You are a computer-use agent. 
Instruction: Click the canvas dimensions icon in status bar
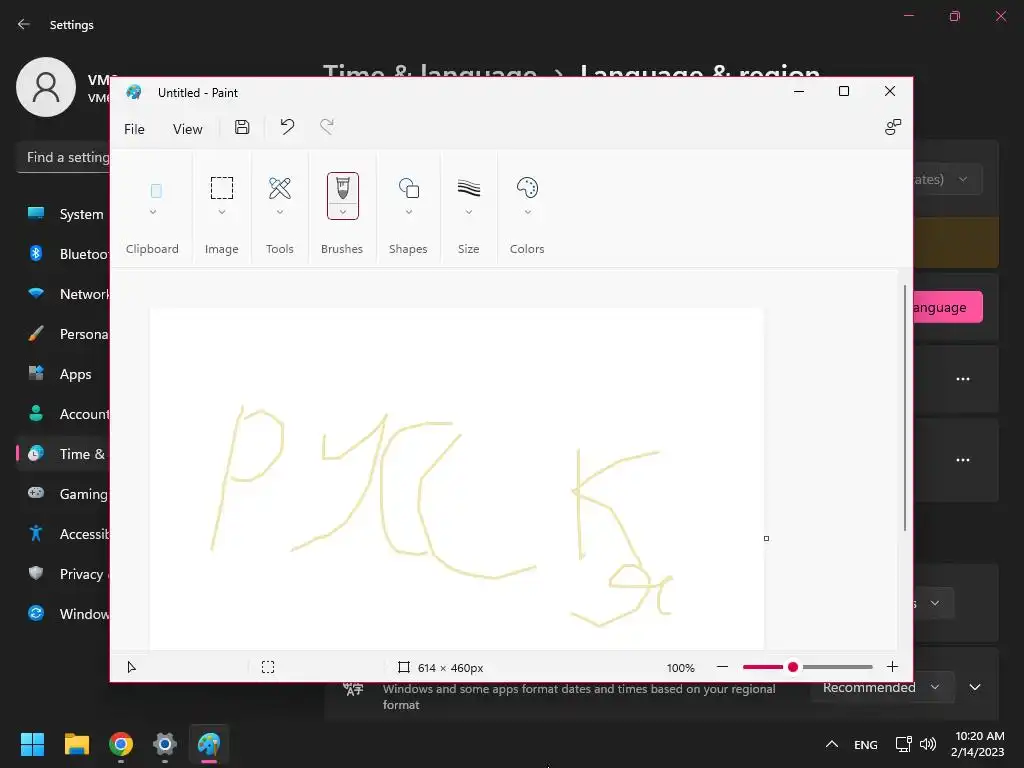pos(404,667)
